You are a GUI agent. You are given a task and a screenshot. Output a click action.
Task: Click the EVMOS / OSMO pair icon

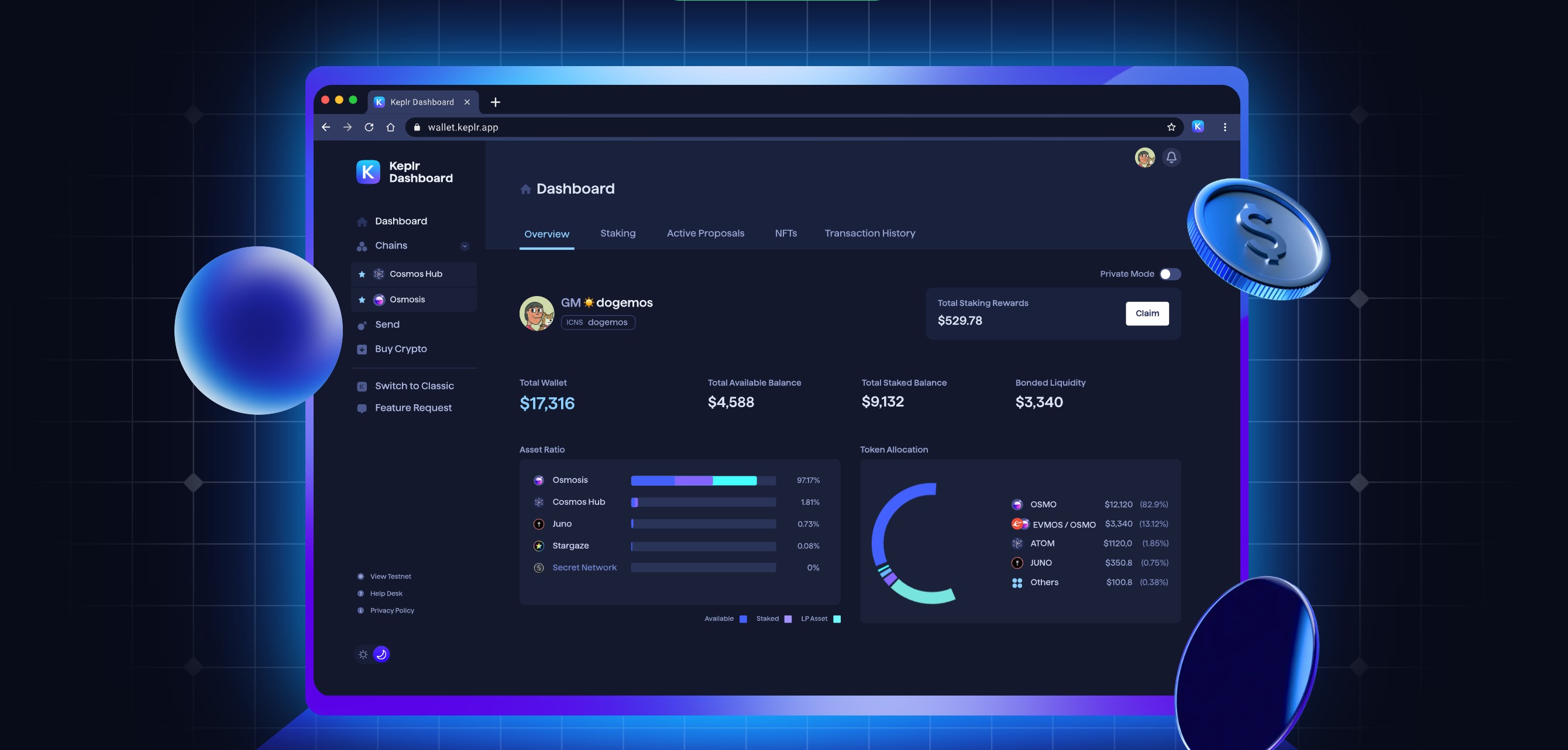tap(1020, 524)
